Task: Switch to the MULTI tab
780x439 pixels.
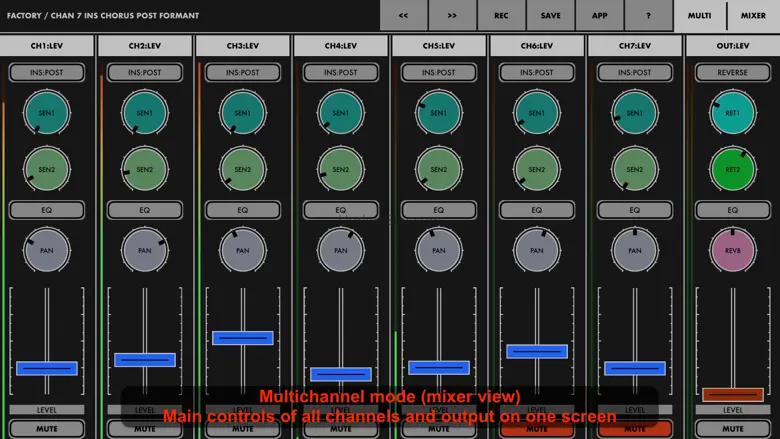Action: click(700, 16)
